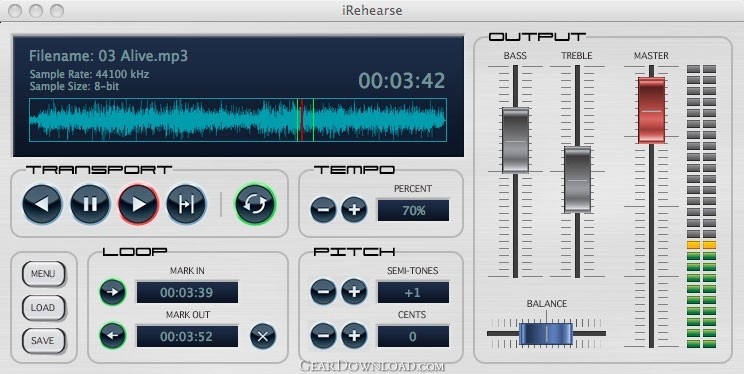Start playback with the play button

coord(138,204)
